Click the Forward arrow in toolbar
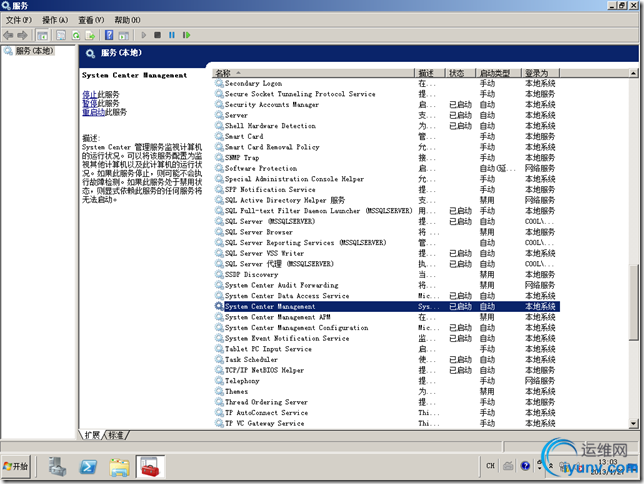This screenshot has width=644, height=484. (22, 35)
